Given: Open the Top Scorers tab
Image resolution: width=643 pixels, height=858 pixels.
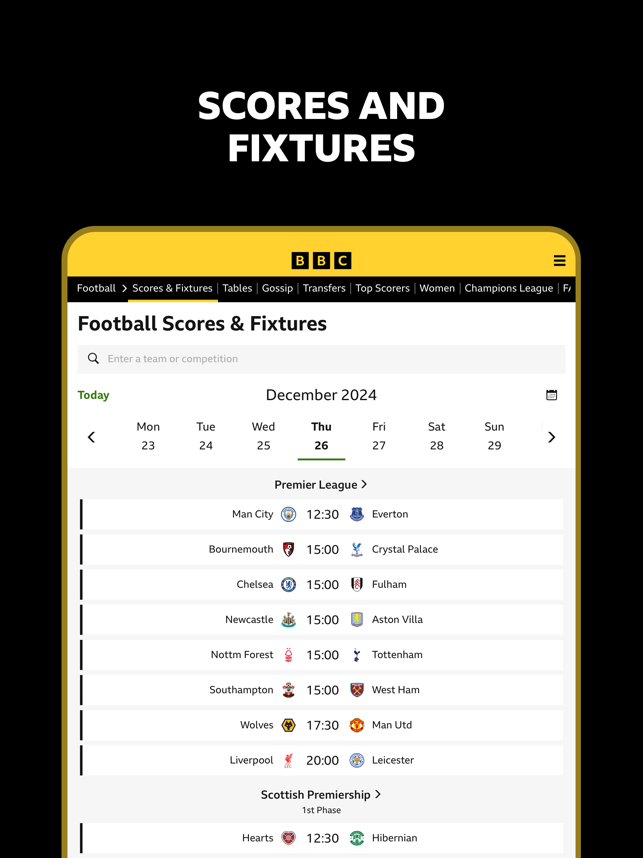Looking at the screenshot, I should tap(383, 288).
